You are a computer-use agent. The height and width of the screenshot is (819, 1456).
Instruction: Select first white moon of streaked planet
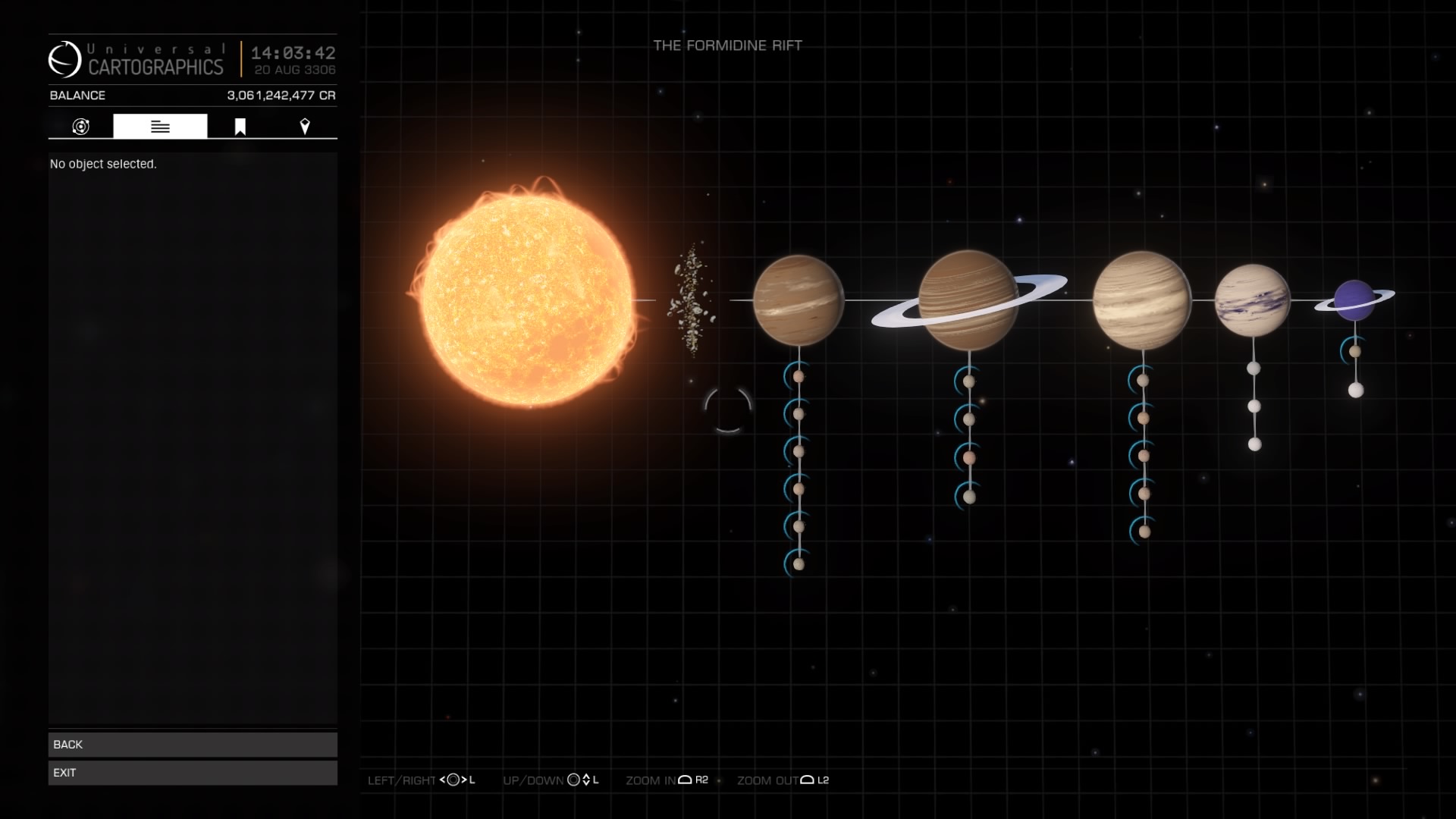point(1254,369)
